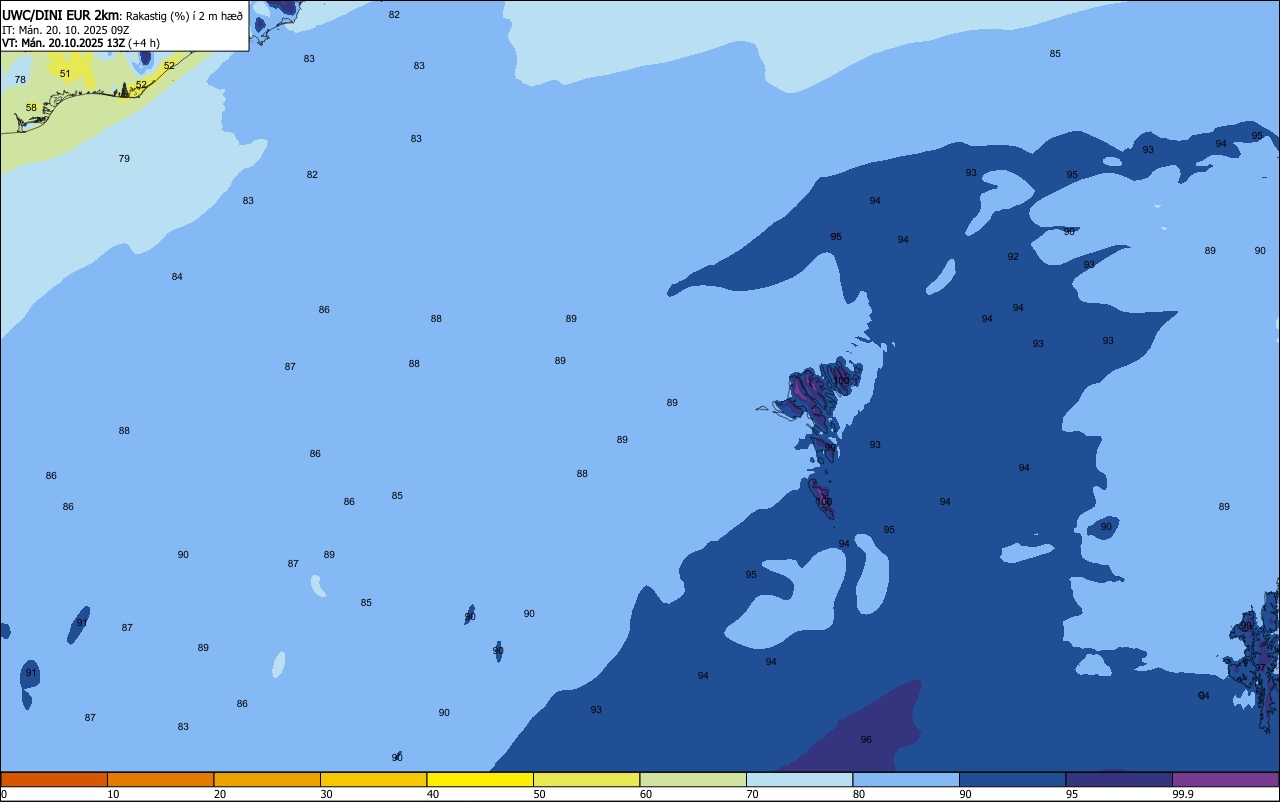
Task: Click the legend tick label "20"
Action: point(220,794)
